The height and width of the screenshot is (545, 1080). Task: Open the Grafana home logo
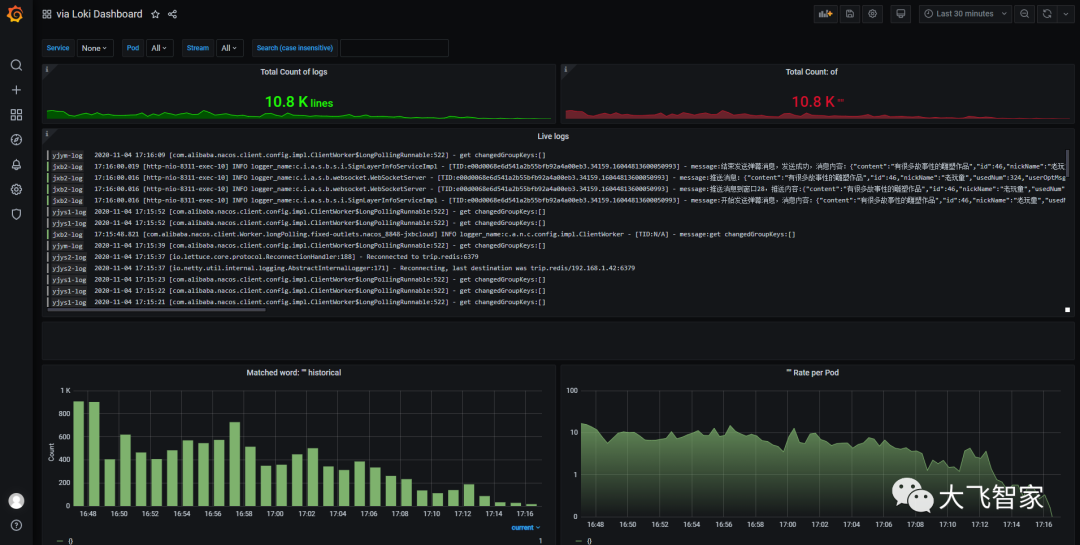coord(15,14)
